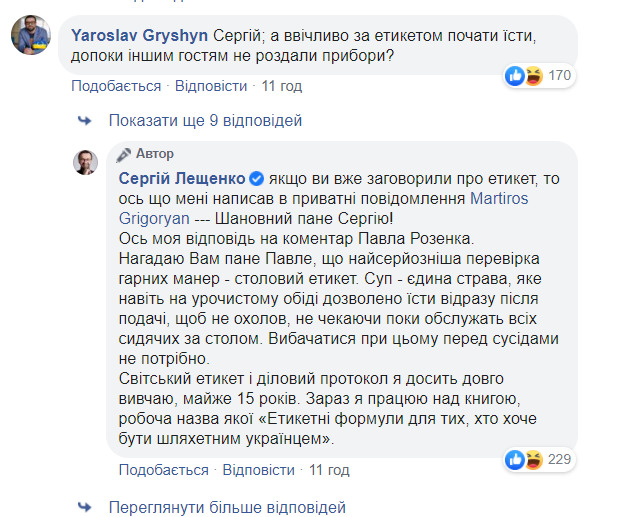The image size is (620, 517).
Task: Expand Переглянути більше відповідей
Action: 227,506
